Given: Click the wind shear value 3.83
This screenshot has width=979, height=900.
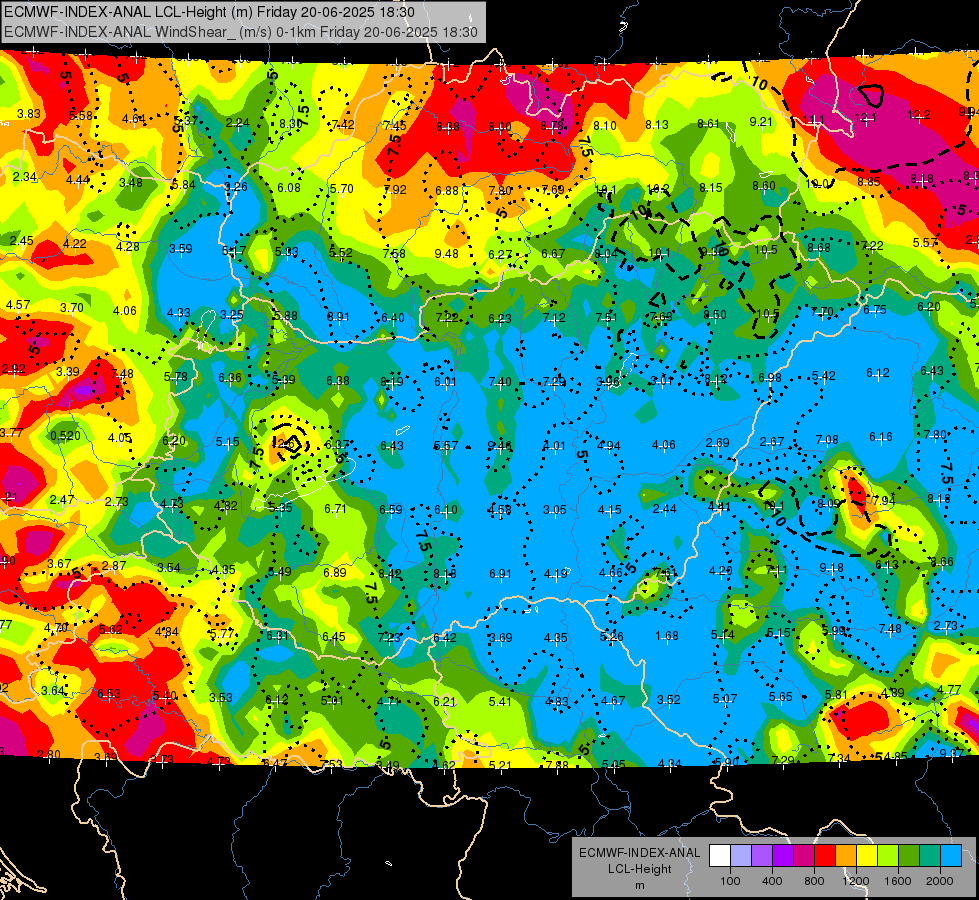Looking at the screenshot, I should [x=29, y=114].
